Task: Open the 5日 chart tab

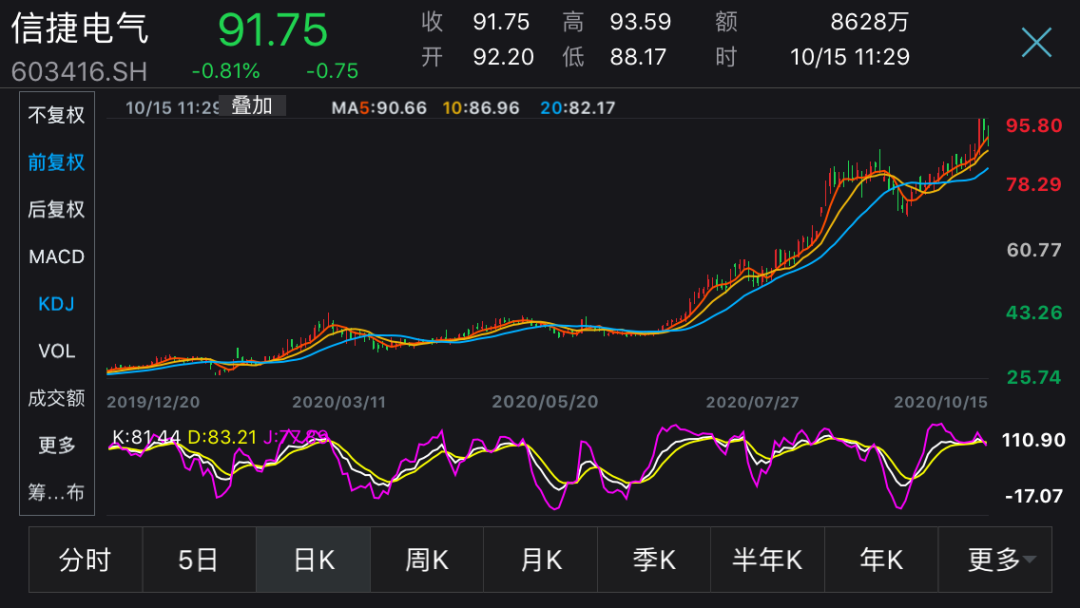Action: click(199, 560)
